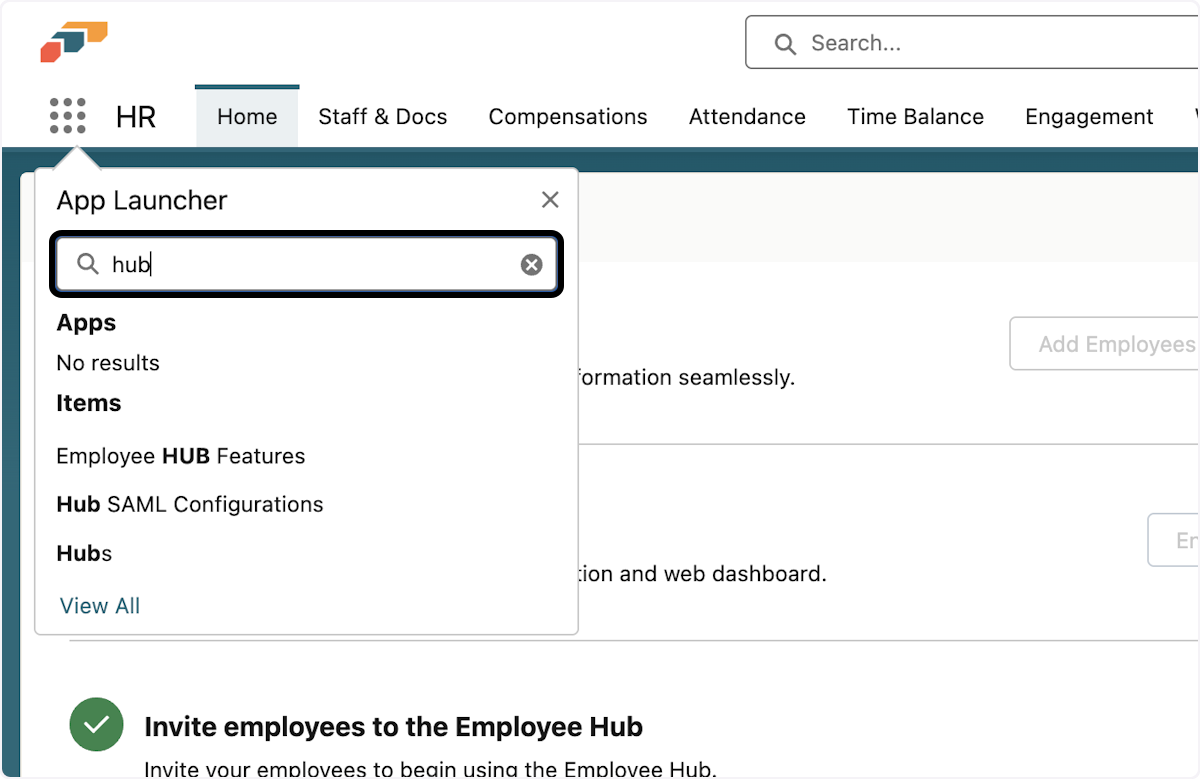Choose the Hubs item in the results
This screenshot has width=1200, height=779.
tap(85, 553)
